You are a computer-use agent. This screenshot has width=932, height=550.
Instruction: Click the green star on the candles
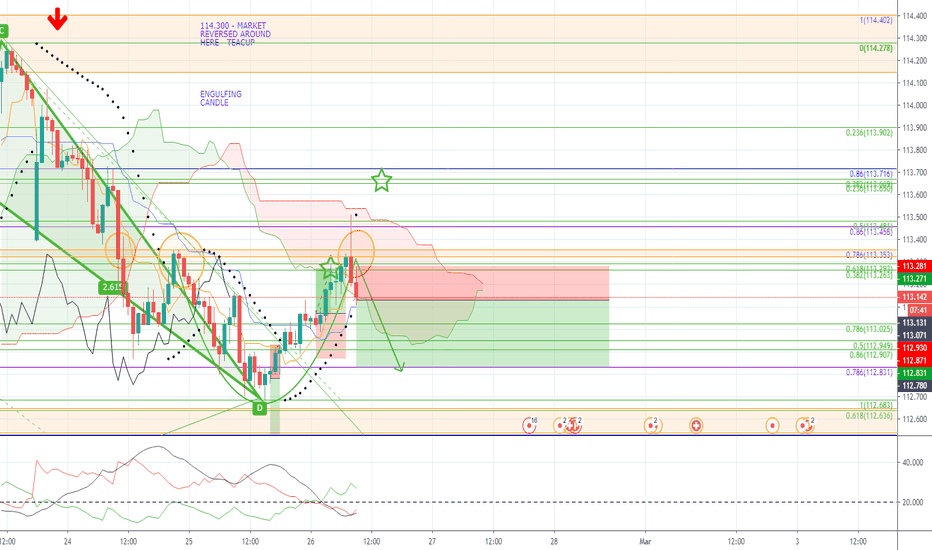(329, 269)
